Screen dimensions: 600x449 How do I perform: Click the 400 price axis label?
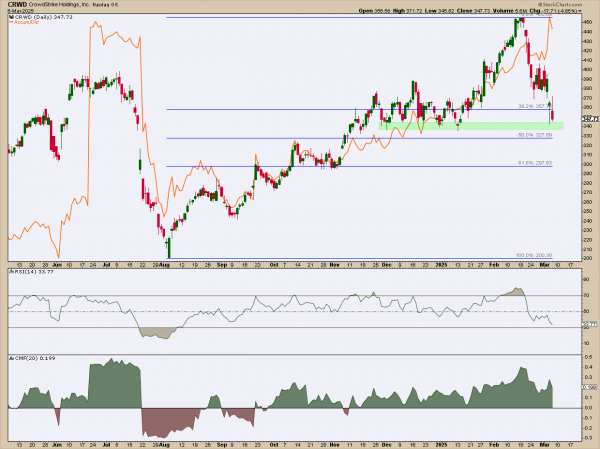coord(587,69)
